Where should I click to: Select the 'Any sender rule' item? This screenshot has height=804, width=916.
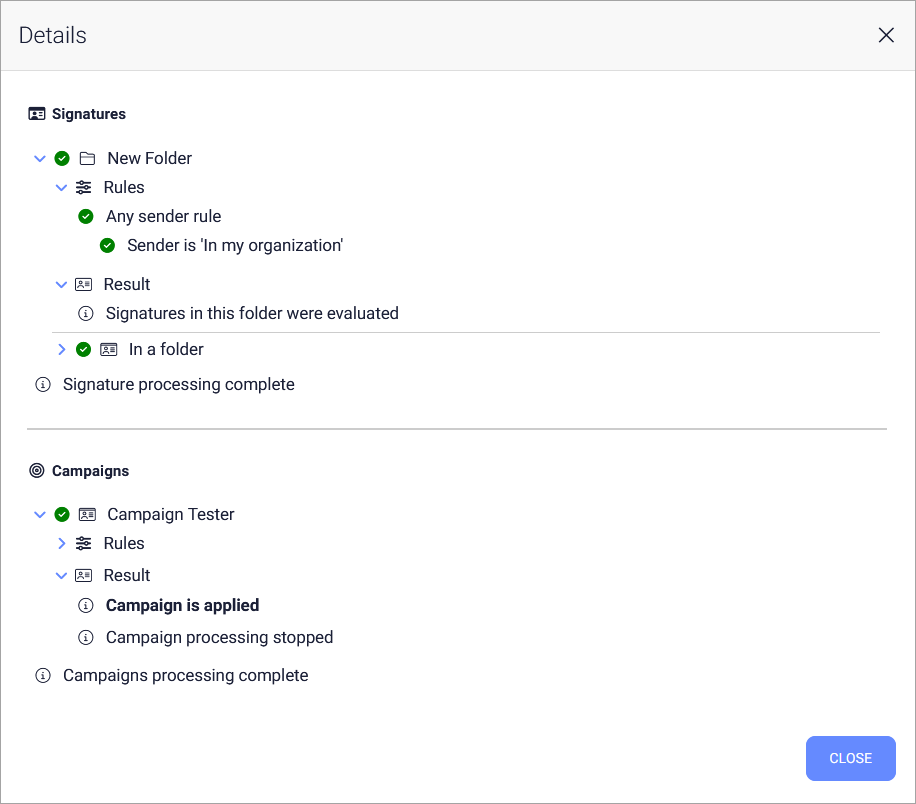(163, 216)
